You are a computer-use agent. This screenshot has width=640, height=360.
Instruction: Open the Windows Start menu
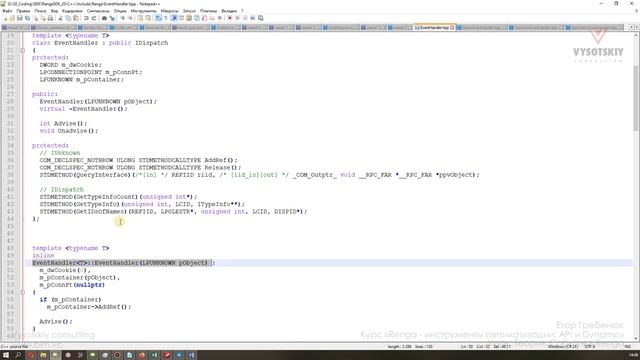click(6, 355)
